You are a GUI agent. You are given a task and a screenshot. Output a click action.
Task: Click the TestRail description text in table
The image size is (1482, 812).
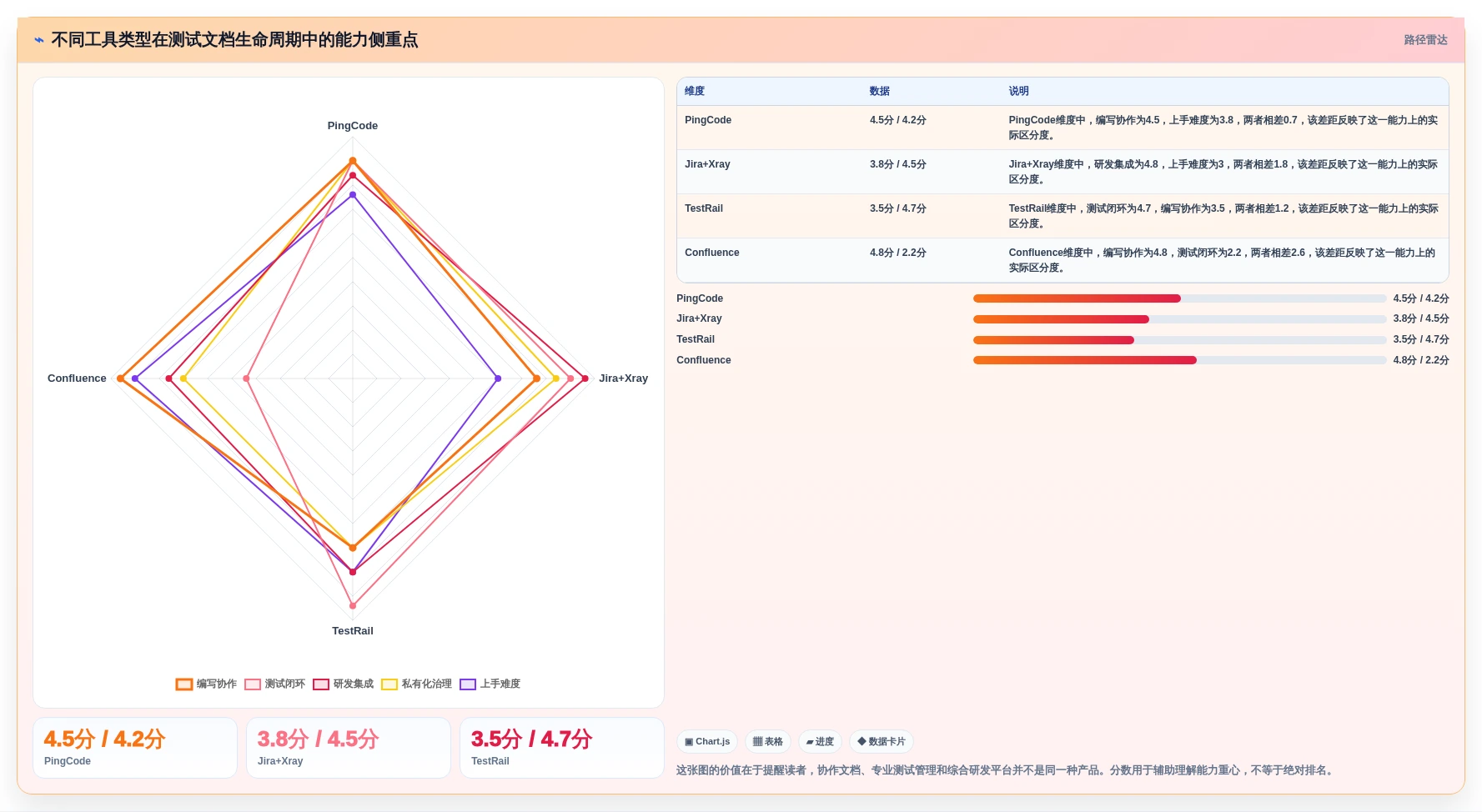point(1223,216)
